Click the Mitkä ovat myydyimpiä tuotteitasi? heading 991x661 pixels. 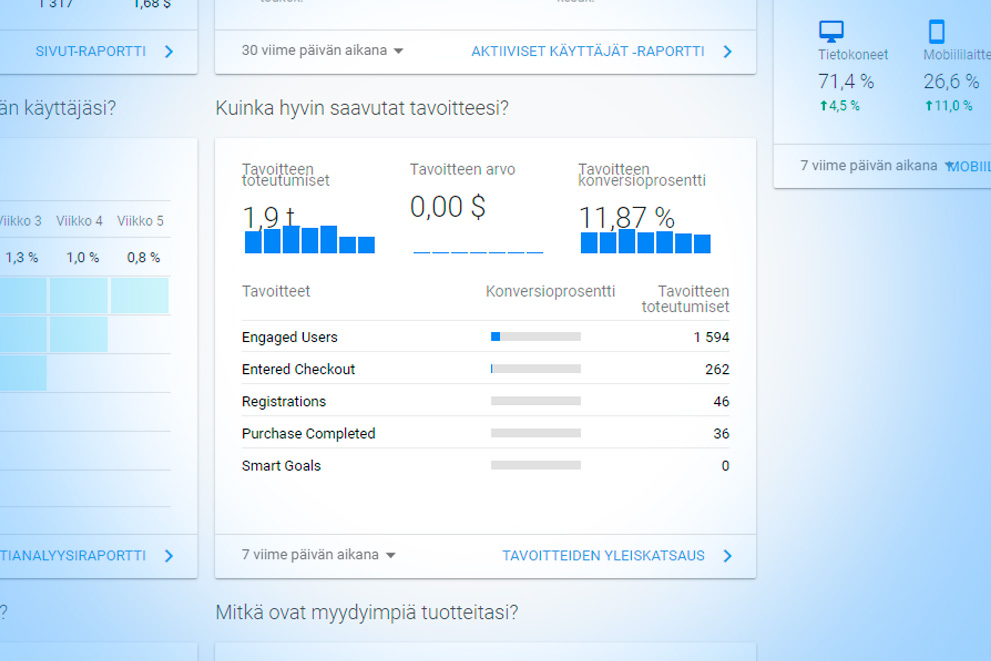pyautogui.click(x=367, y=612)
